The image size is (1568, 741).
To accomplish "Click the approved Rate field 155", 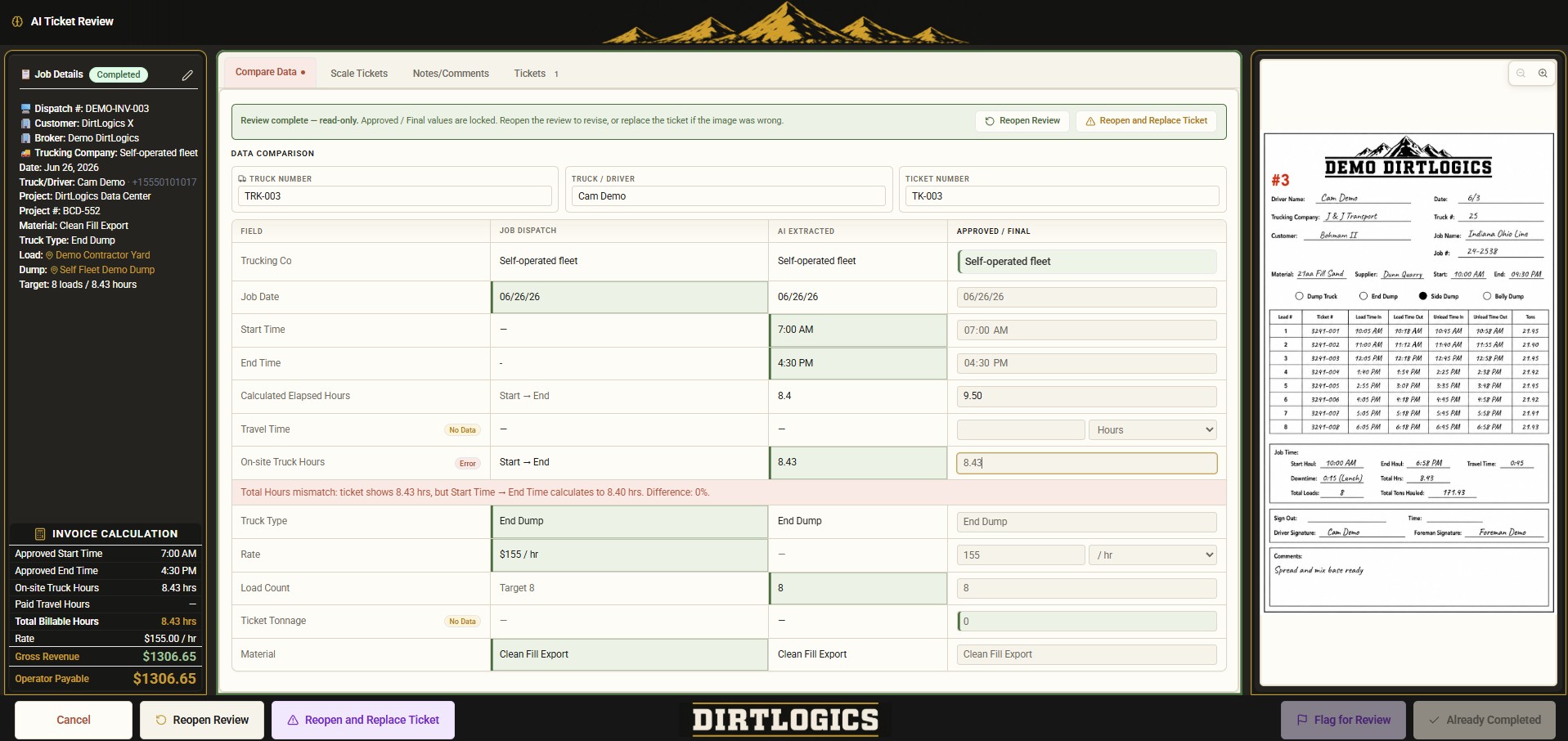I will click(1021, 555).
